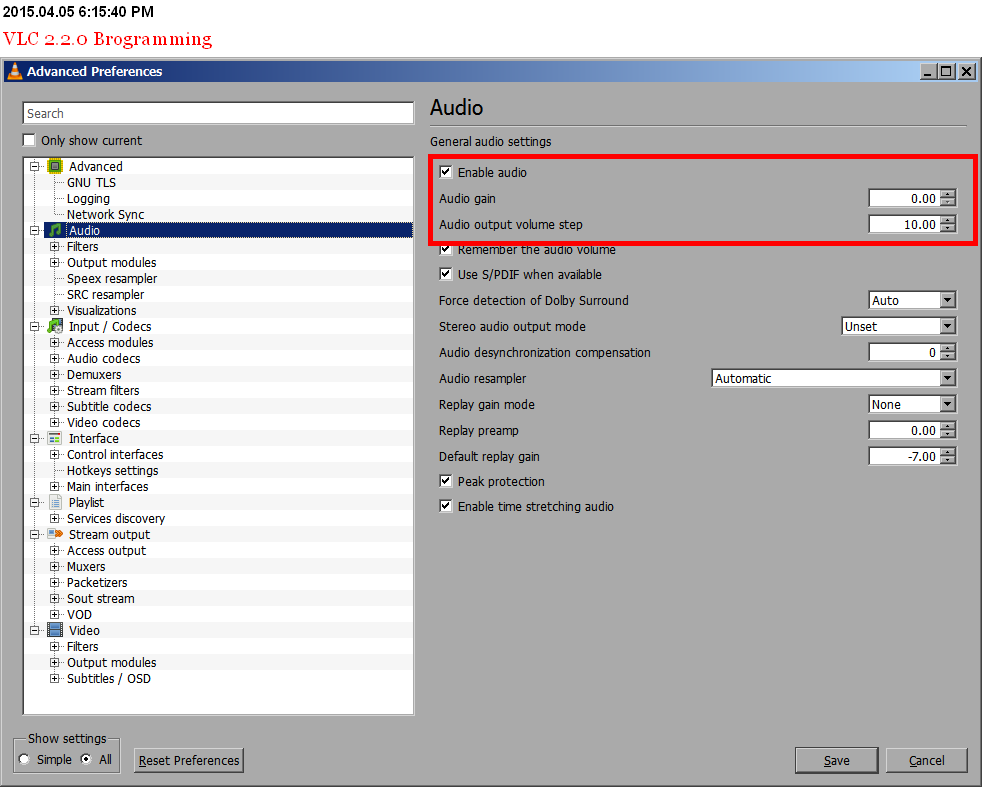Collapse the Video tree node

click(x=35, y=630)
